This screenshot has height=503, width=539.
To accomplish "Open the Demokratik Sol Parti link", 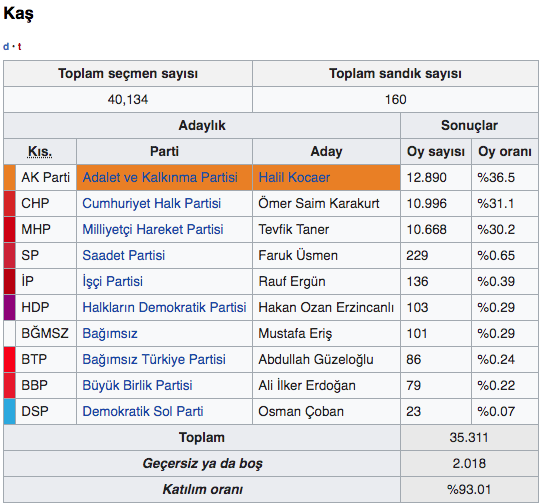I will pos(143,411).
